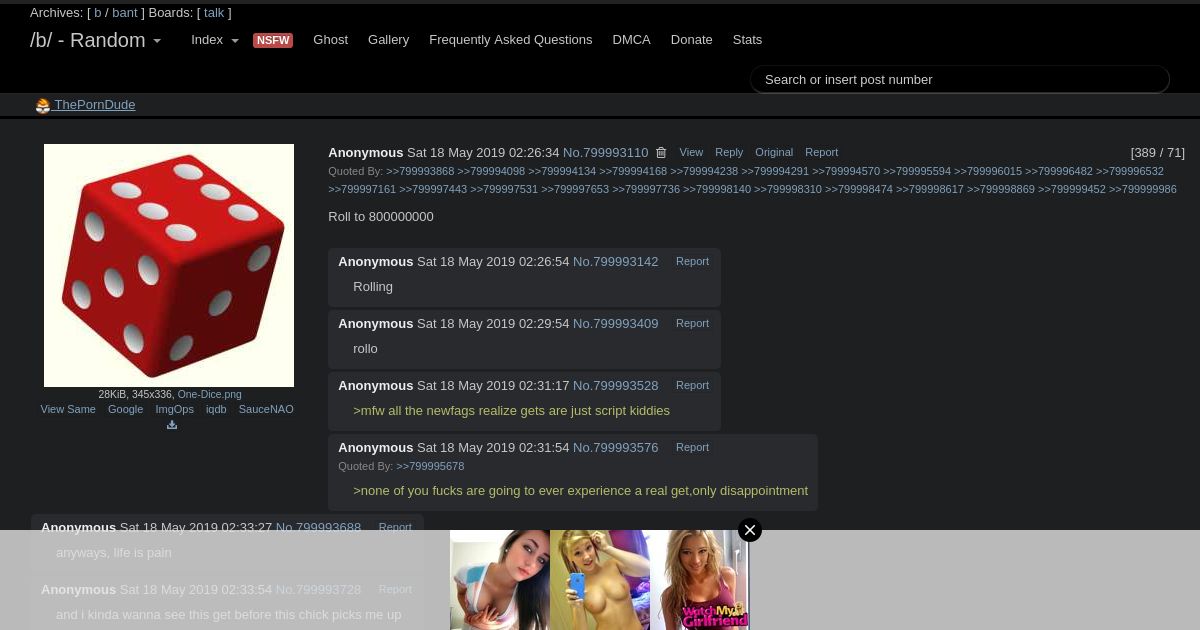
Task: Open the Ghost menu item
Action: tap(331, 40)
